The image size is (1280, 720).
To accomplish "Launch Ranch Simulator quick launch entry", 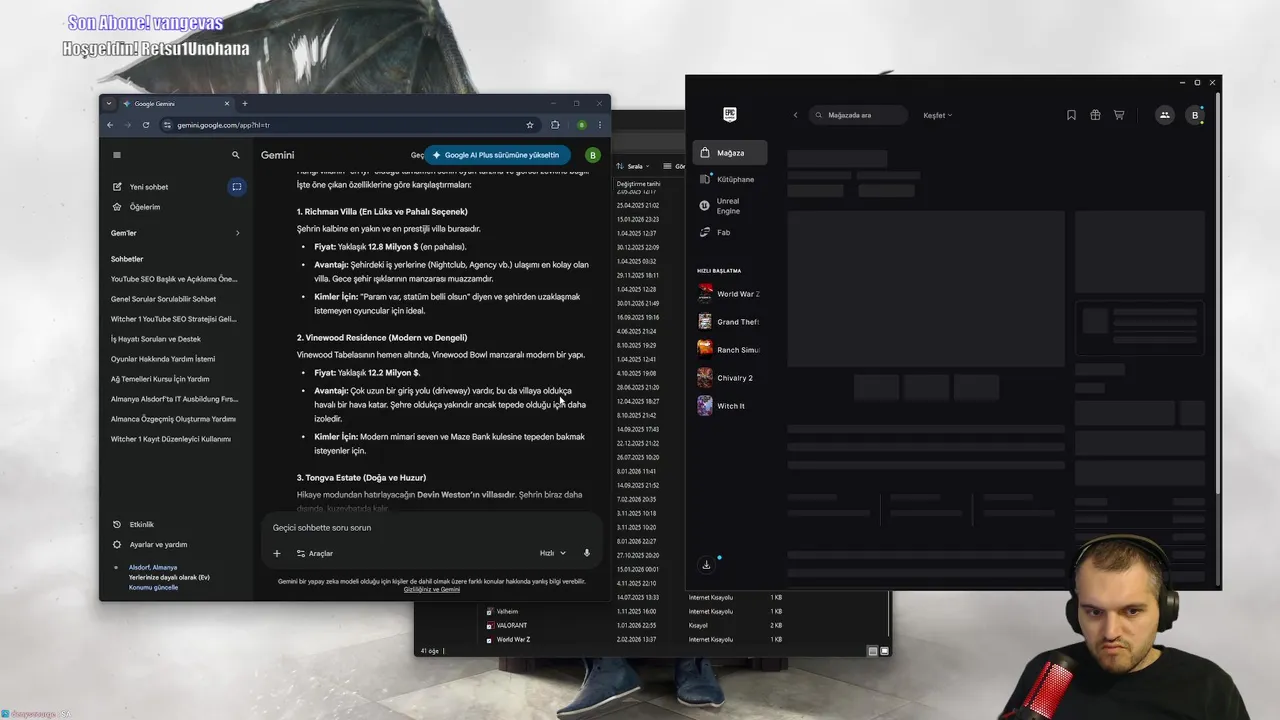I will coord(729,350).
